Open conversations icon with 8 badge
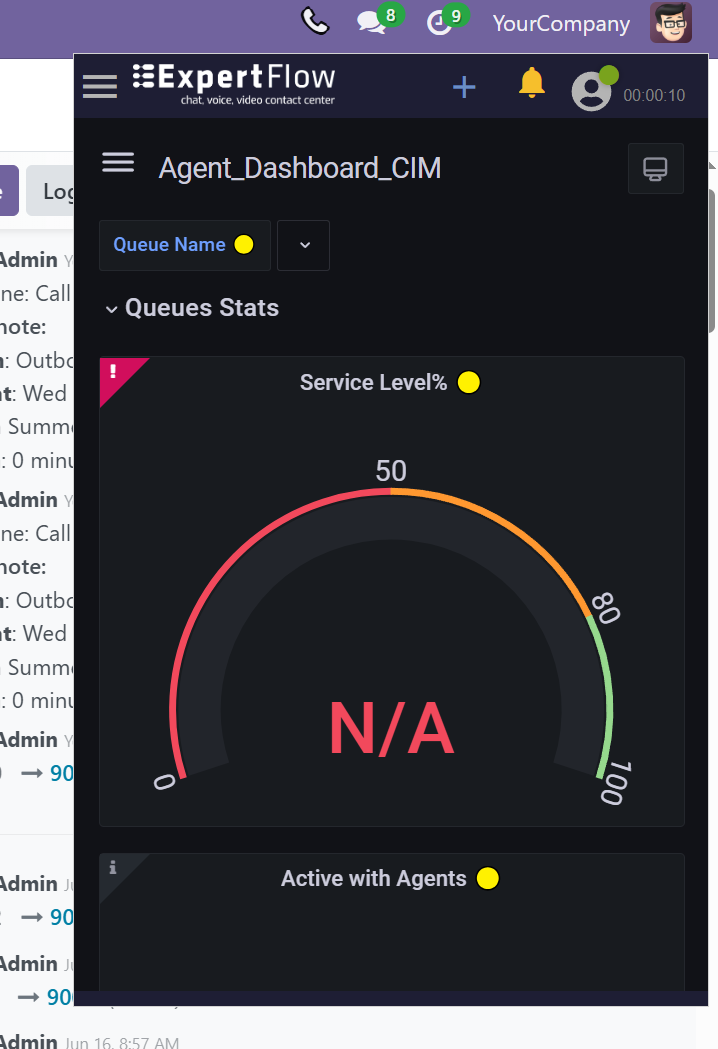The width and height of the screenshot is (718, 1049). pos(372,22)
